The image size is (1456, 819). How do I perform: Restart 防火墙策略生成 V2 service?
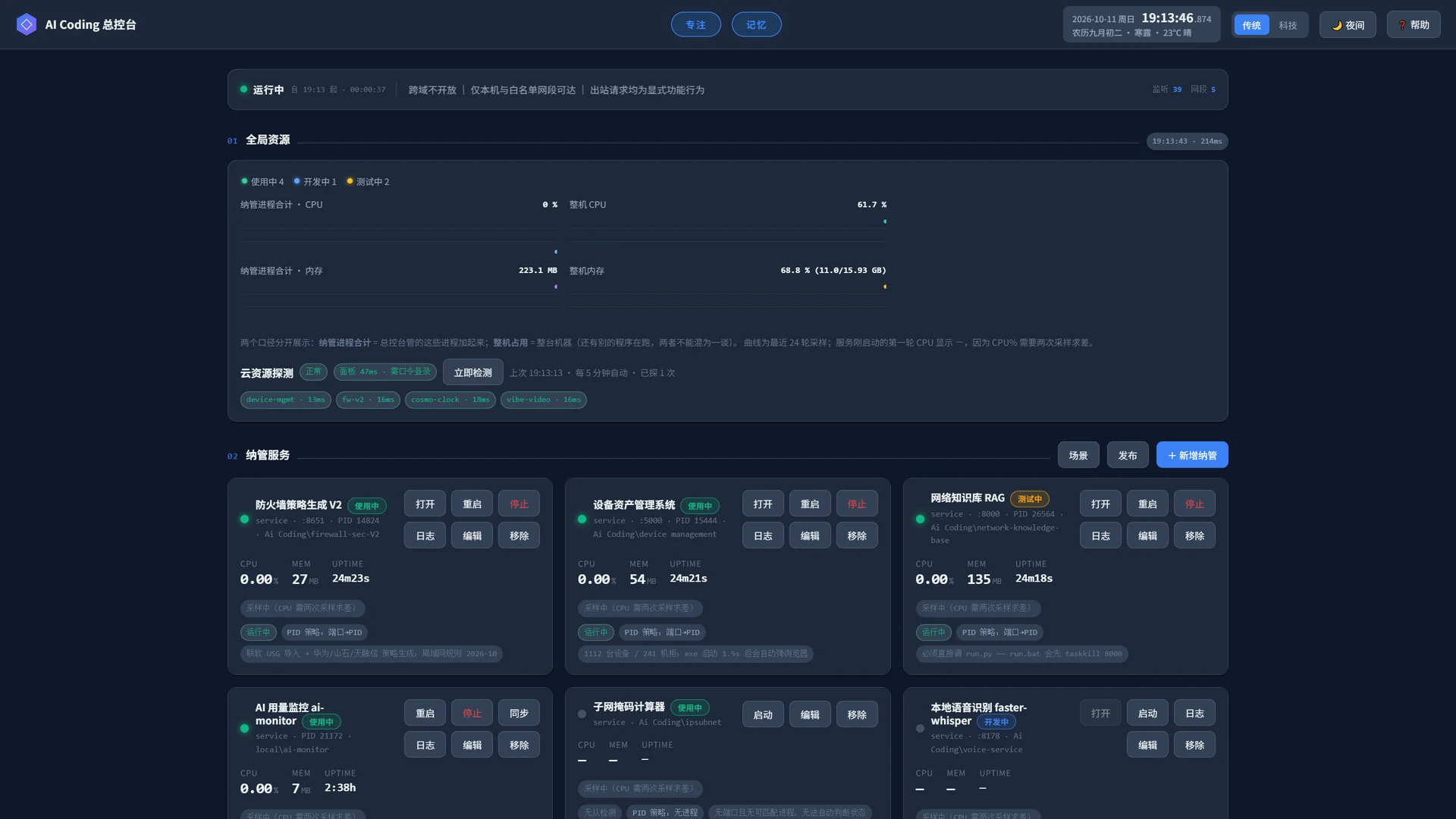[x=472, y=504]
